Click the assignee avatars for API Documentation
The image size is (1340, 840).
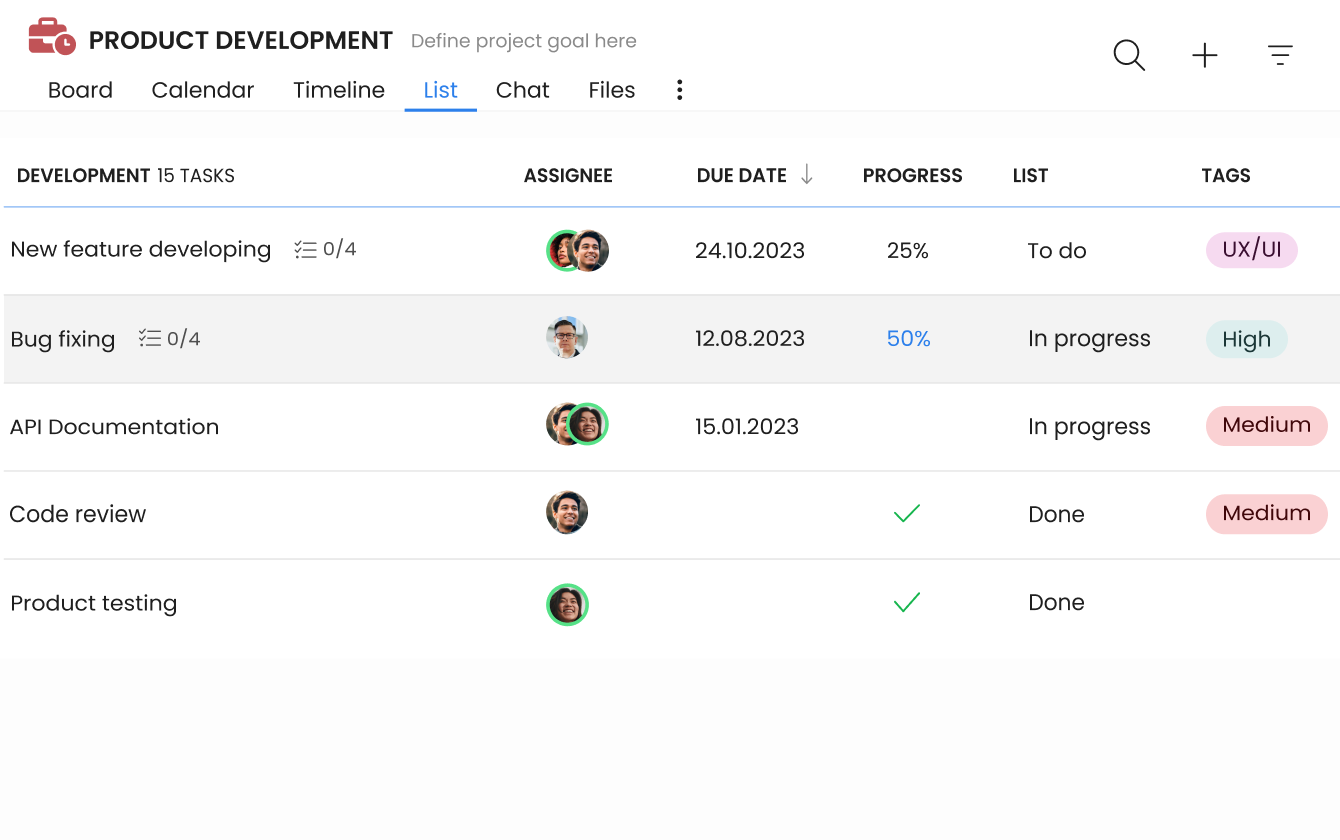pos(577,425)
